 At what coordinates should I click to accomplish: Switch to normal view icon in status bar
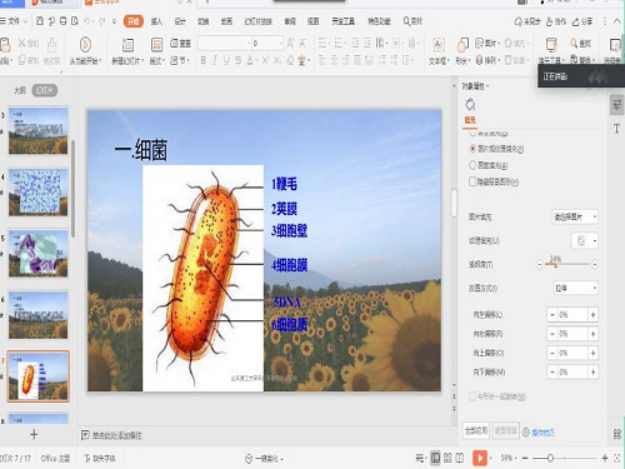435,457
